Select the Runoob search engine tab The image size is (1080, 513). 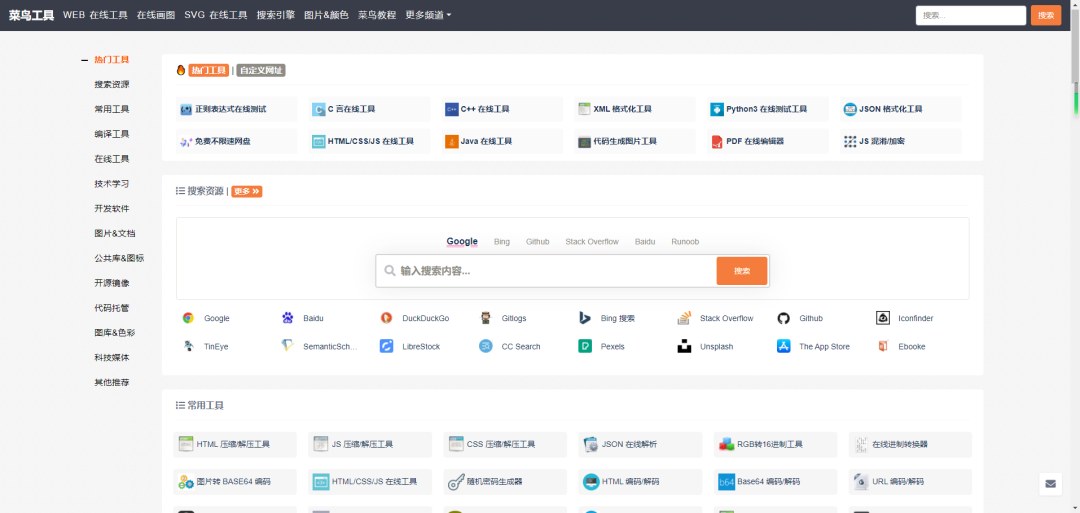(x=685, y=242)
